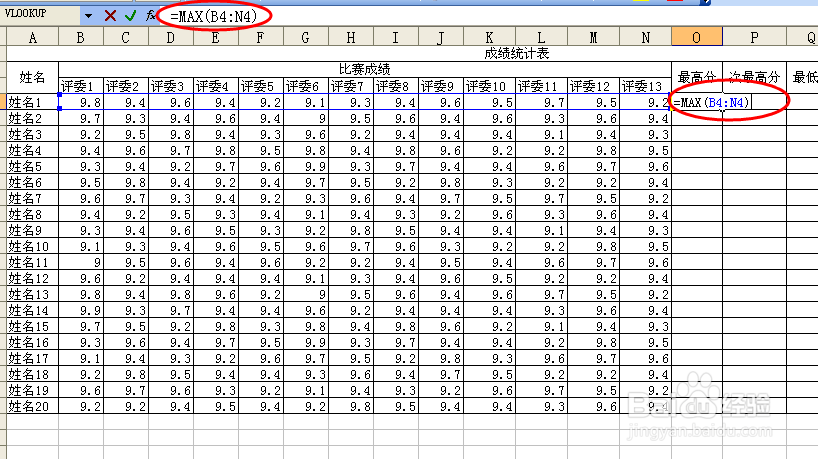Cancel the formula entry with red X

point(110,16)
